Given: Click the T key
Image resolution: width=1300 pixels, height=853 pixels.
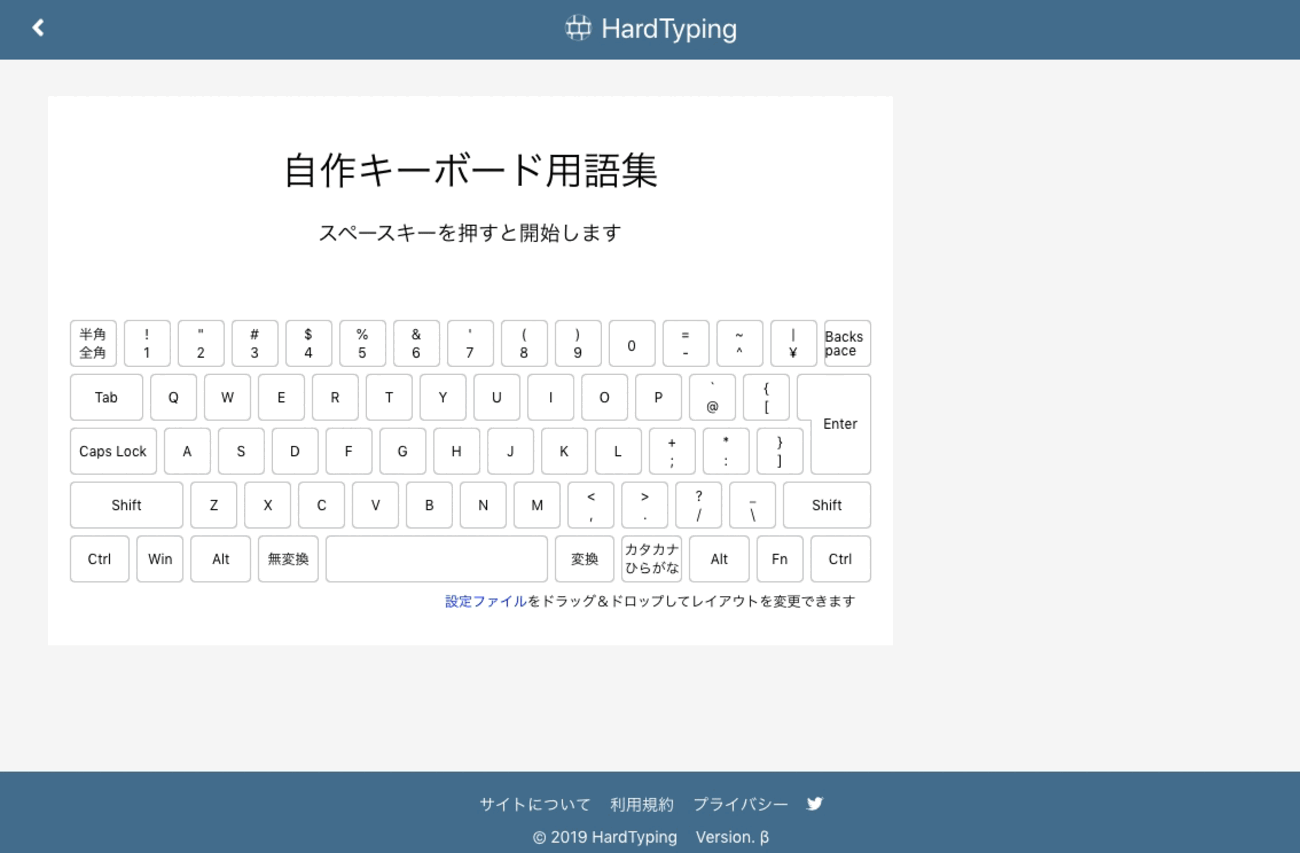Looking at the screenshot, I should tap(389, 397).
